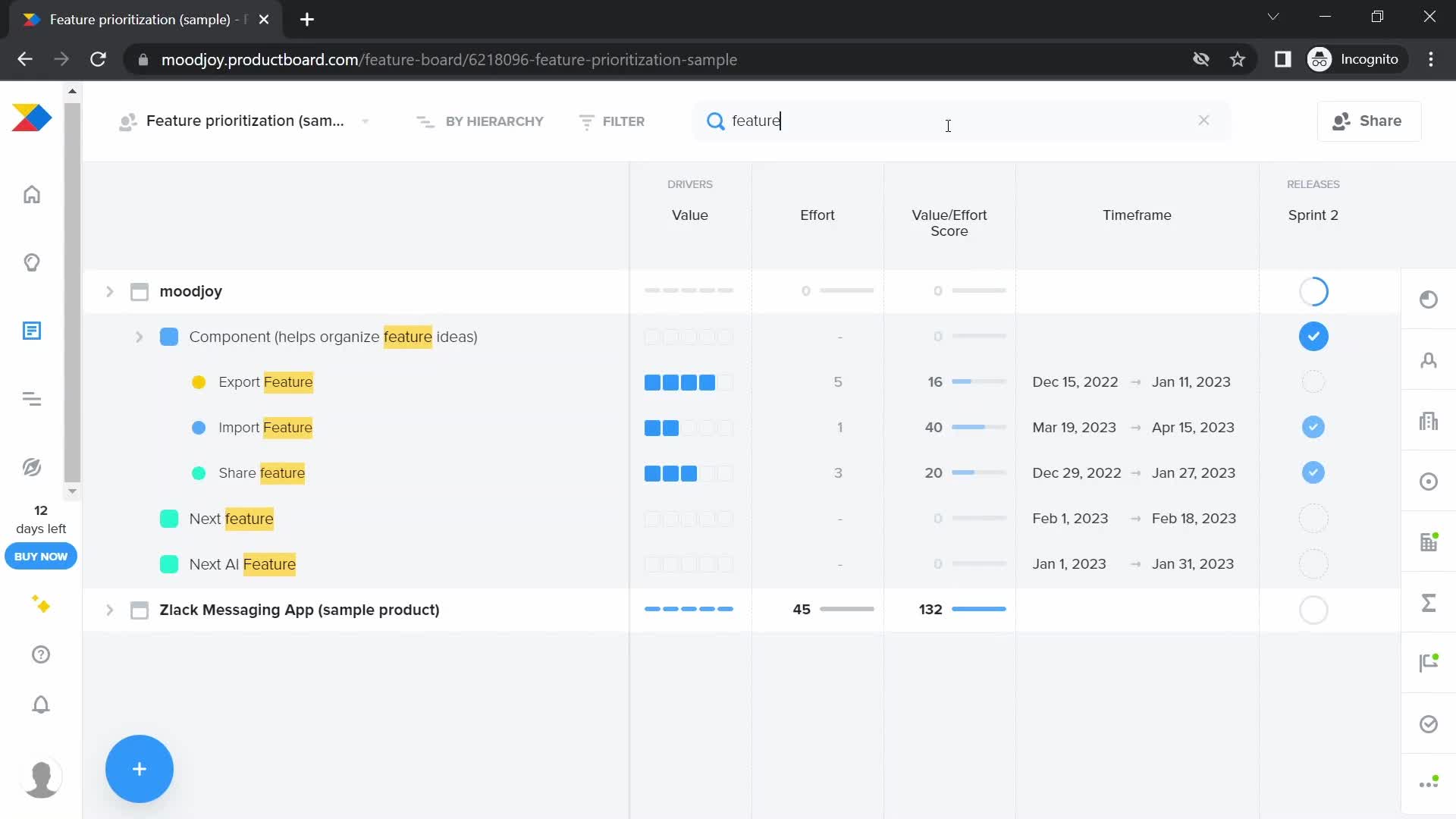
Task: Toggle Sprint 2 release for moodjoy row
Action: point(1313,291)
